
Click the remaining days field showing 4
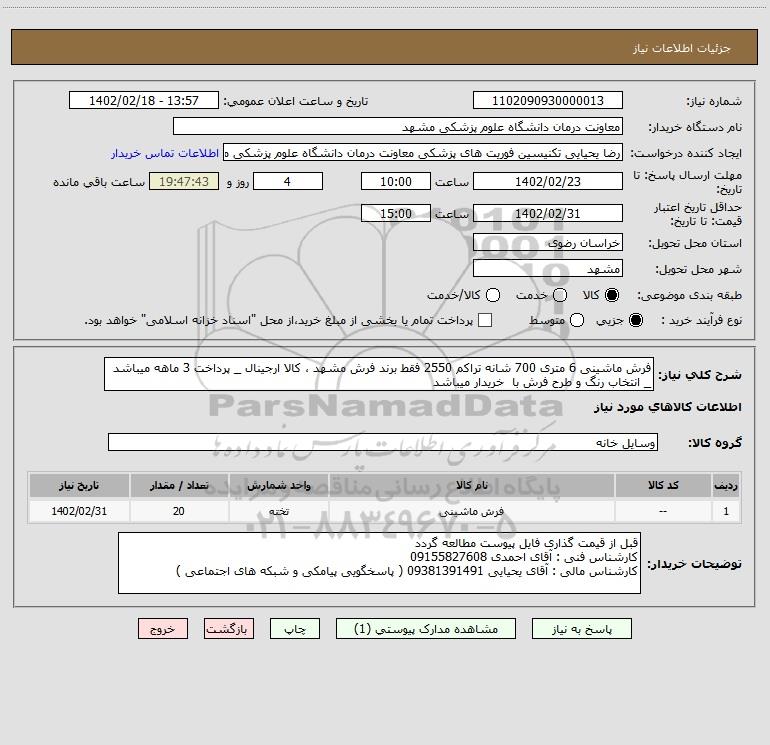point(288,182)
